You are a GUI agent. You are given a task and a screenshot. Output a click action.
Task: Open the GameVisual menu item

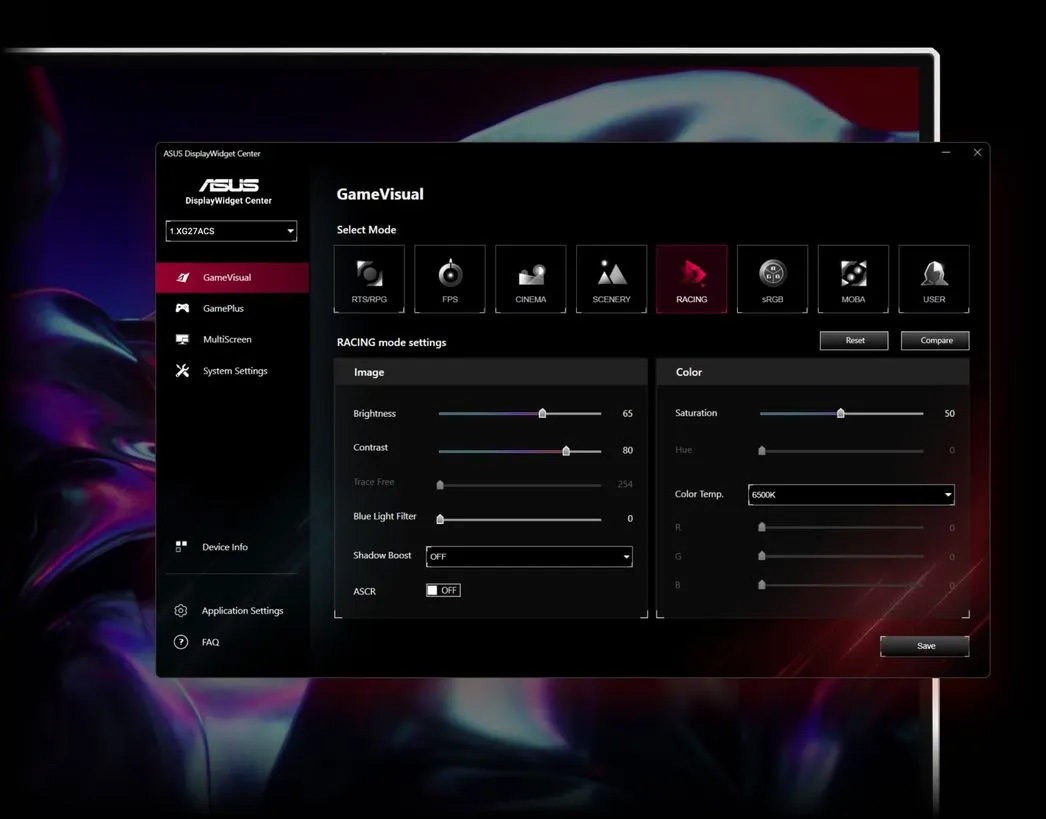click(x=232, y=277)
